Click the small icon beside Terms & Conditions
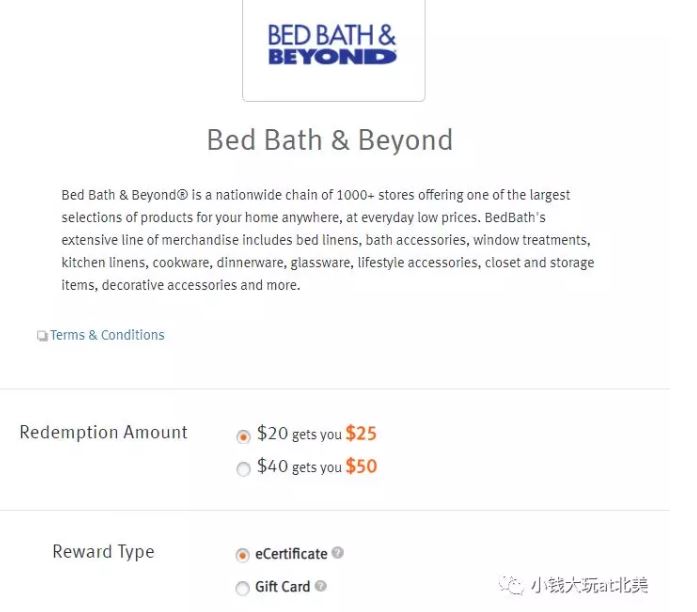Image resolution: width=697 pixels, height=612 pixels. [42, 336]
